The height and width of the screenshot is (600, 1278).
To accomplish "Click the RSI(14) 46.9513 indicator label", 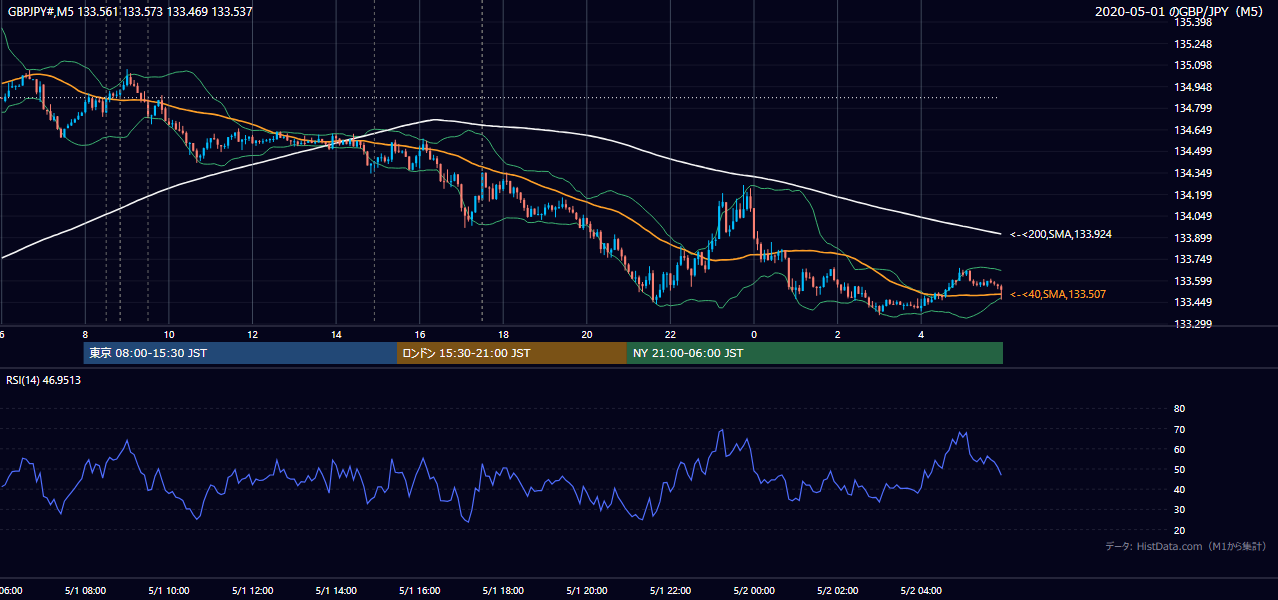I will [x=44, y=380].
